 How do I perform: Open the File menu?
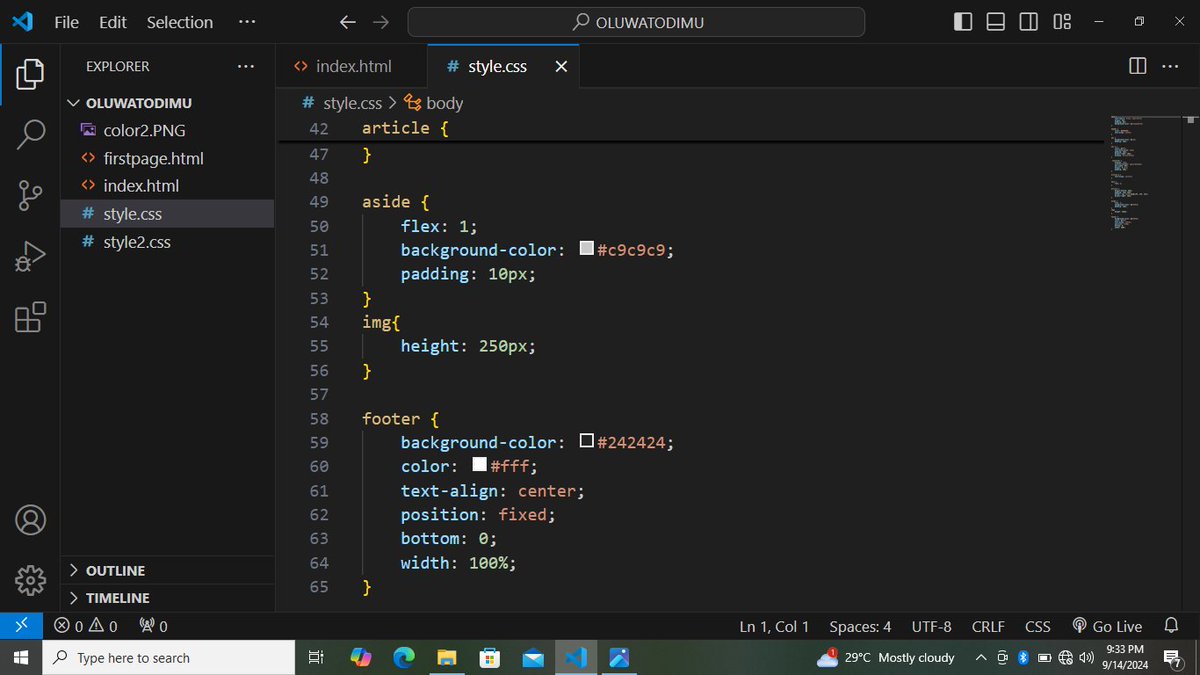pos(67,22)
